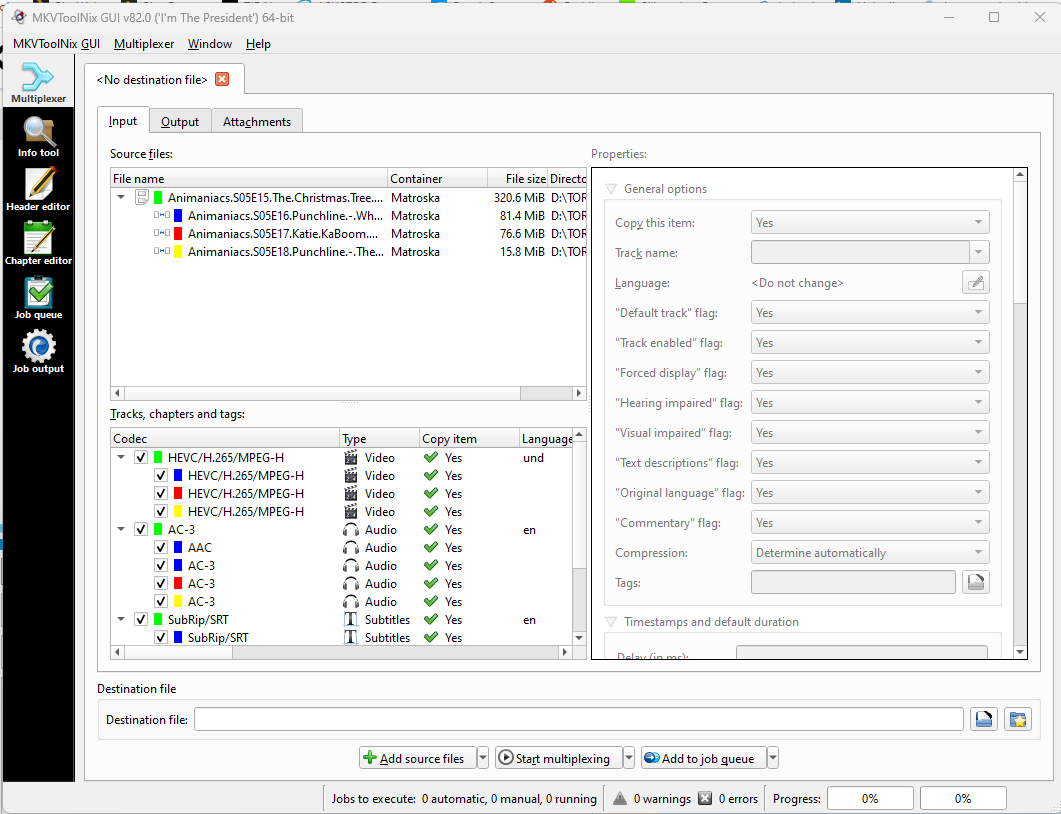Toggle the green SubRip/SRT track checkbox
The image size is (1061, 814).
pos(141,620)
